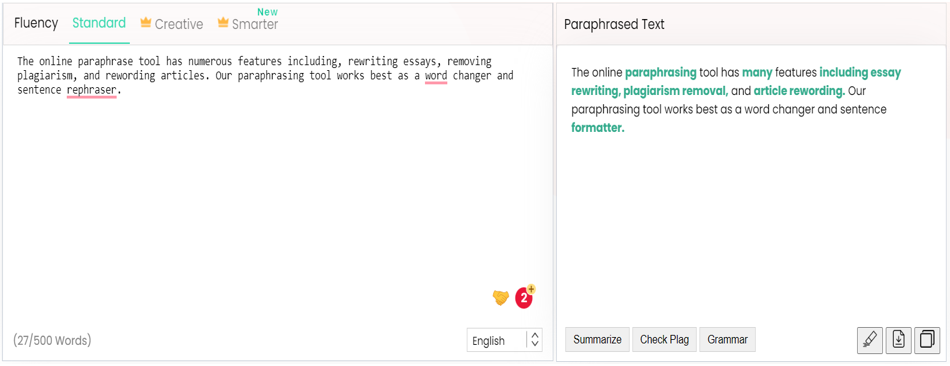This screenshot has height=366, width=950.
Task: Switch to the Fluency mode tab
Action: click(x=36, y=24)
